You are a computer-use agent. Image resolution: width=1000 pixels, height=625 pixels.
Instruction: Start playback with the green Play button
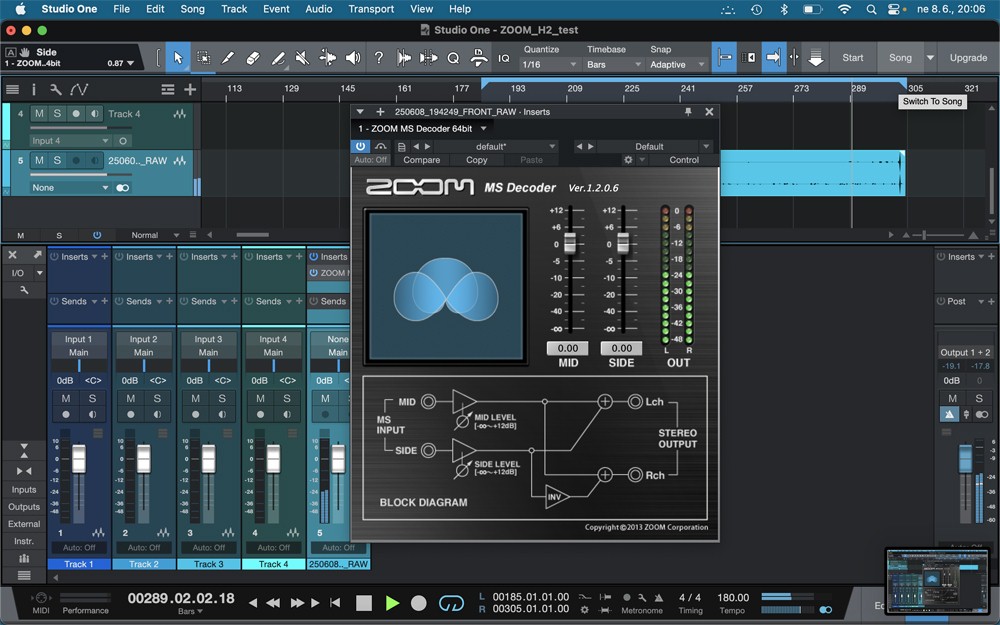pos(392,603)
